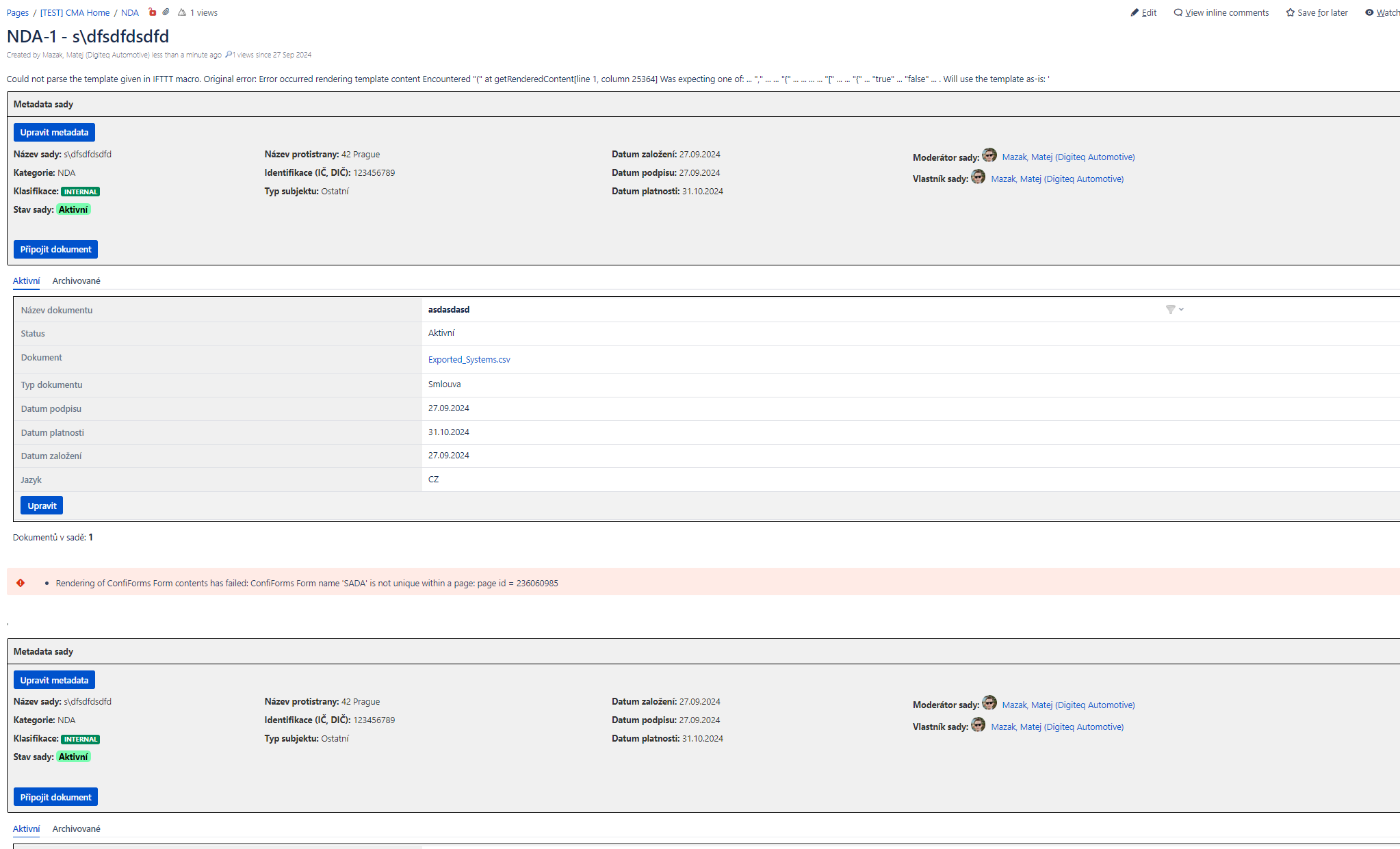Click the first Upravit metadata button
This screenshot has width=1400, height=849.
pyautogui.click(x=54, y=133)
